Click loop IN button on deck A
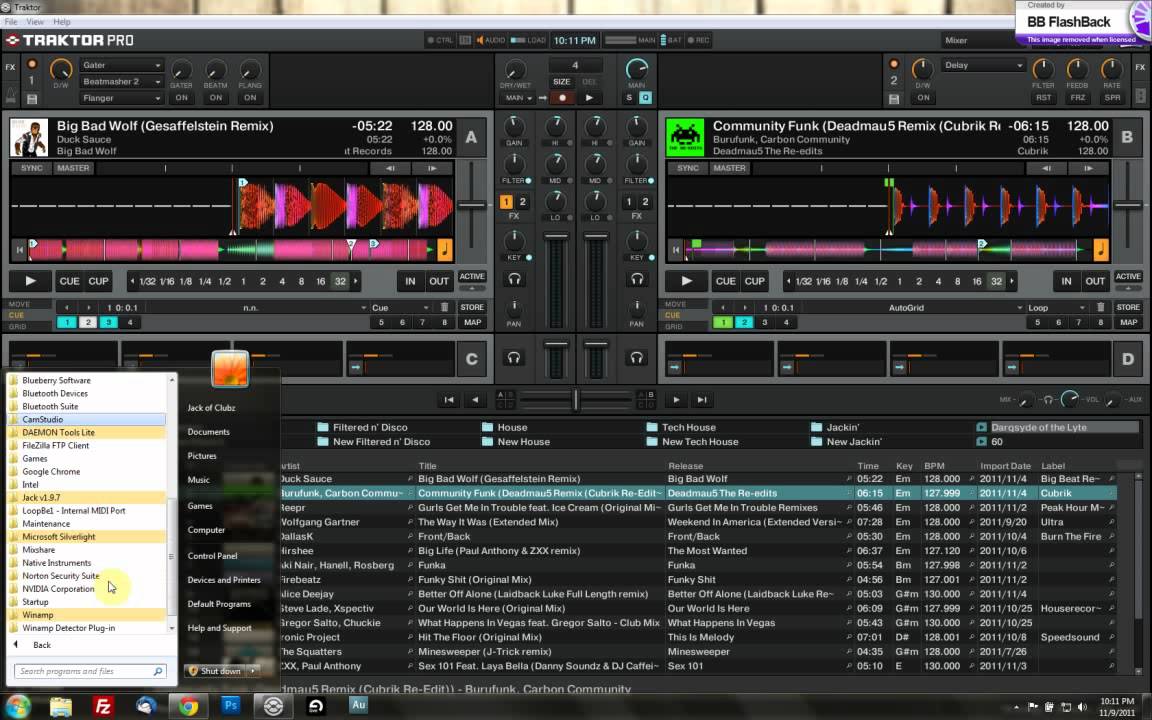Viewport: 1152px width, 720px height. [x=410, y=281]
